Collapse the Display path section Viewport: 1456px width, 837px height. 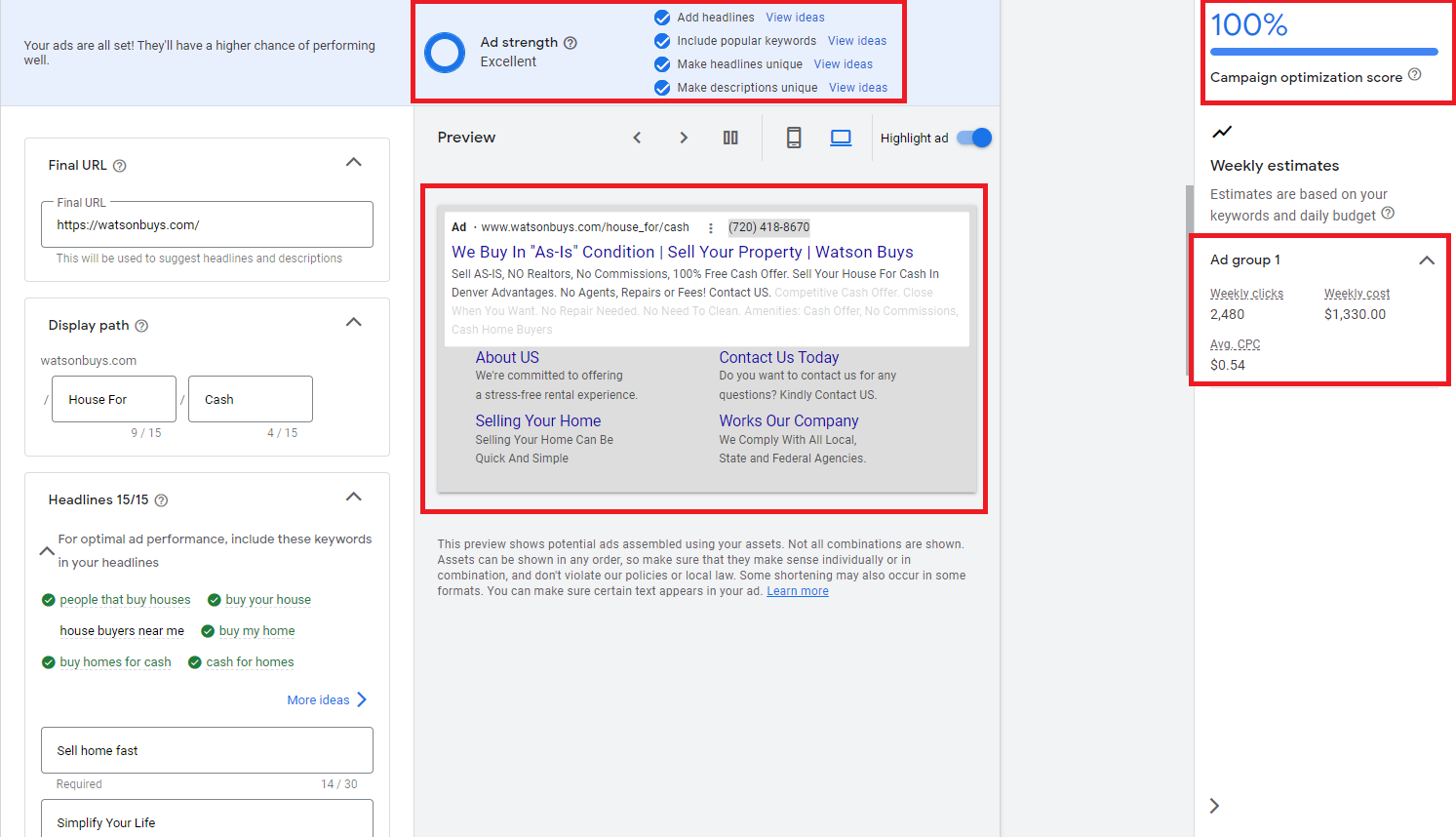coord(353,322)
